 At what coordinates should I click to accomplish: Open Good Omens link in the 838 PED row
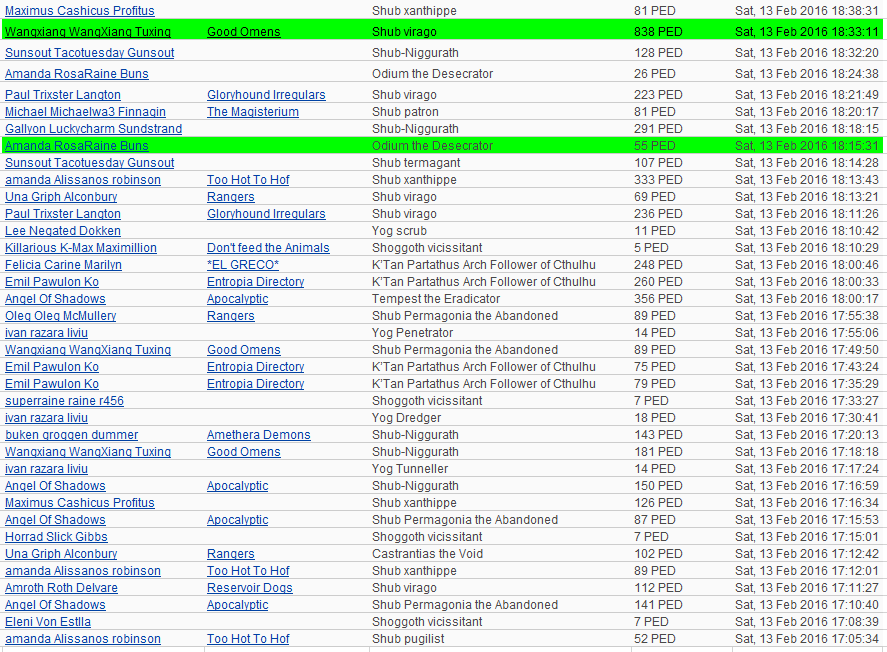tap(243, 32)
